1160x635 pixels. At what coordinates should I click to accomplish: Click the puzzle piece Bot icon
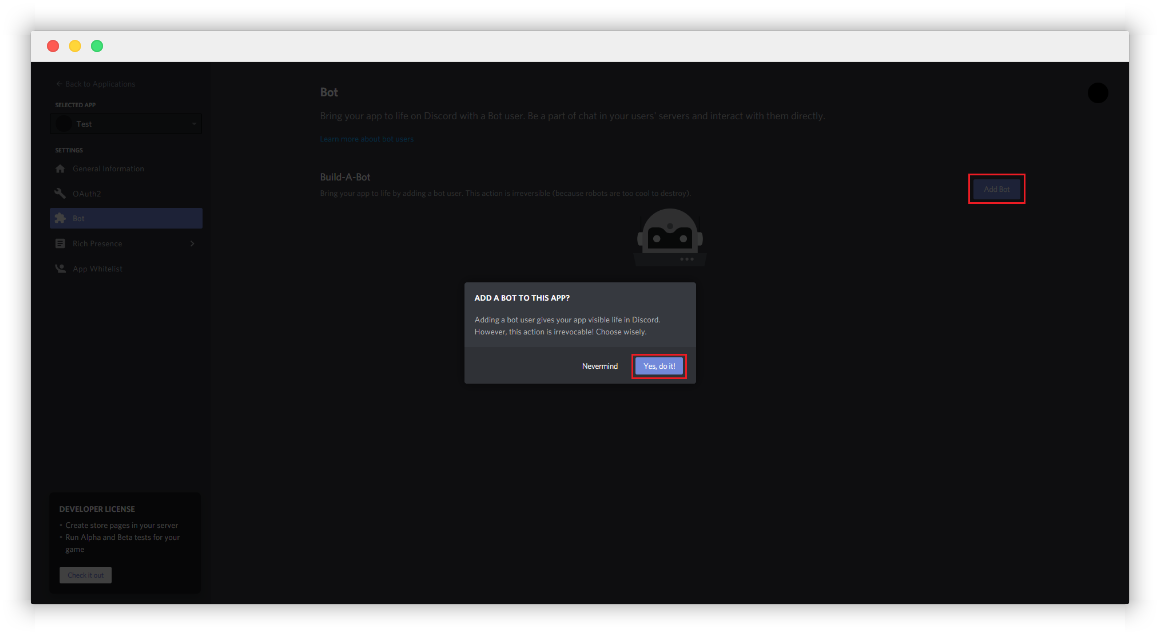click(x=60, y=218)
